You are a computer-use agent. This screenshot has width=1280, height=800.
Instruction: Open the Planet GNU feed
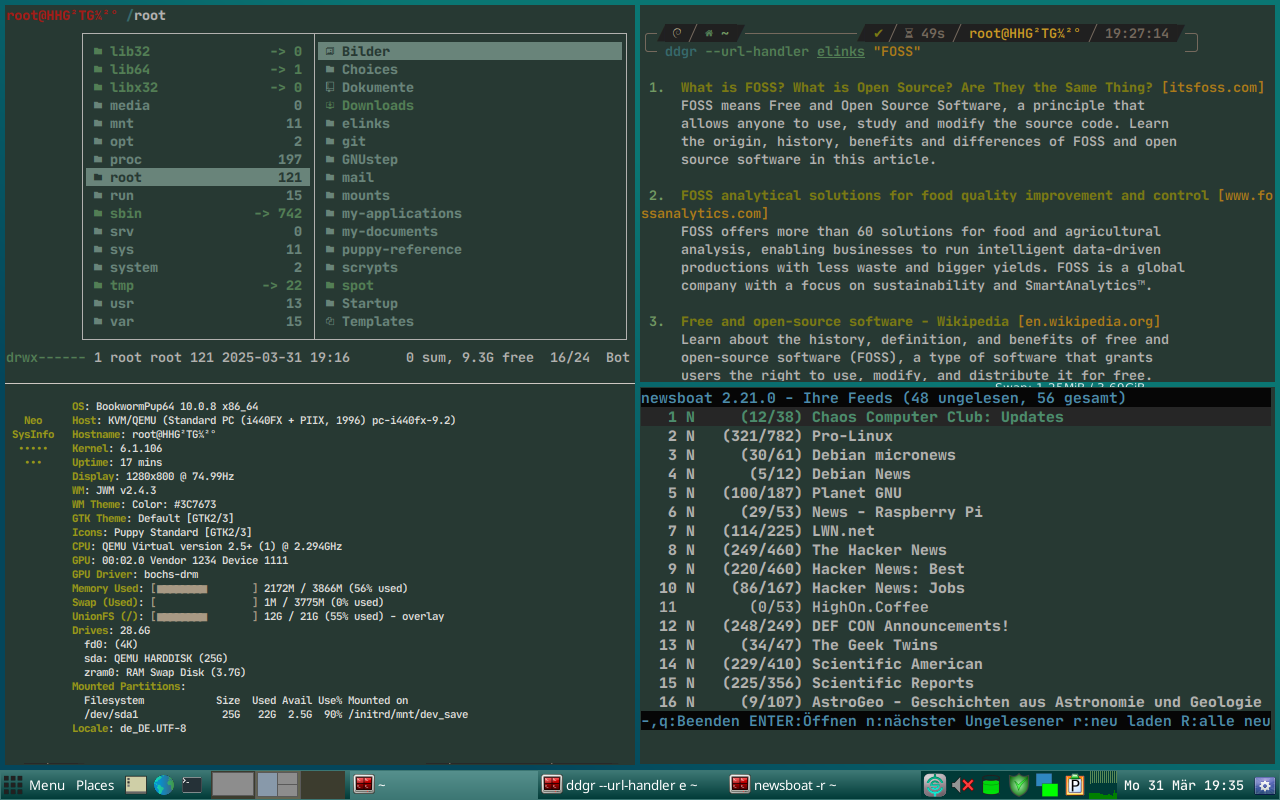(956, 493)
